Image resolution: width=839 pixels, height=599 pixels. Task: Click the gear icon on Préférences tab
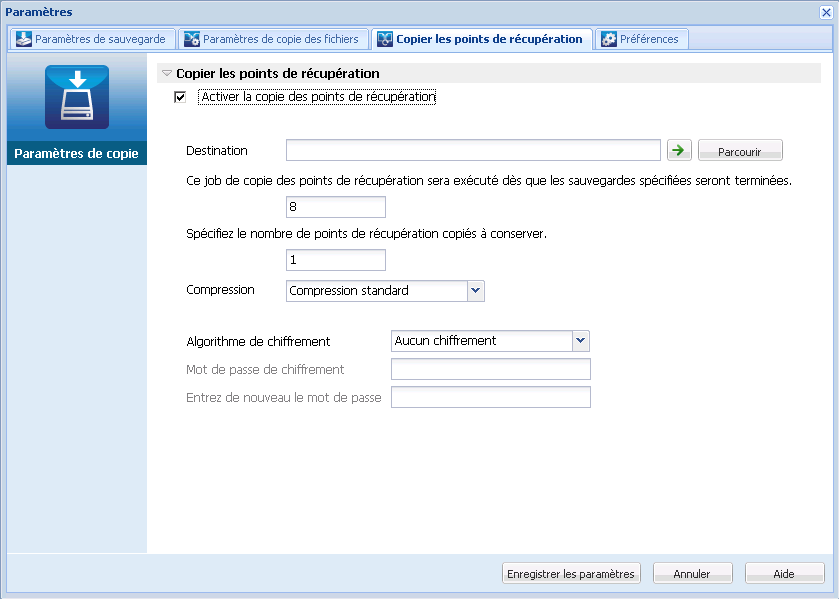point(607,39)
